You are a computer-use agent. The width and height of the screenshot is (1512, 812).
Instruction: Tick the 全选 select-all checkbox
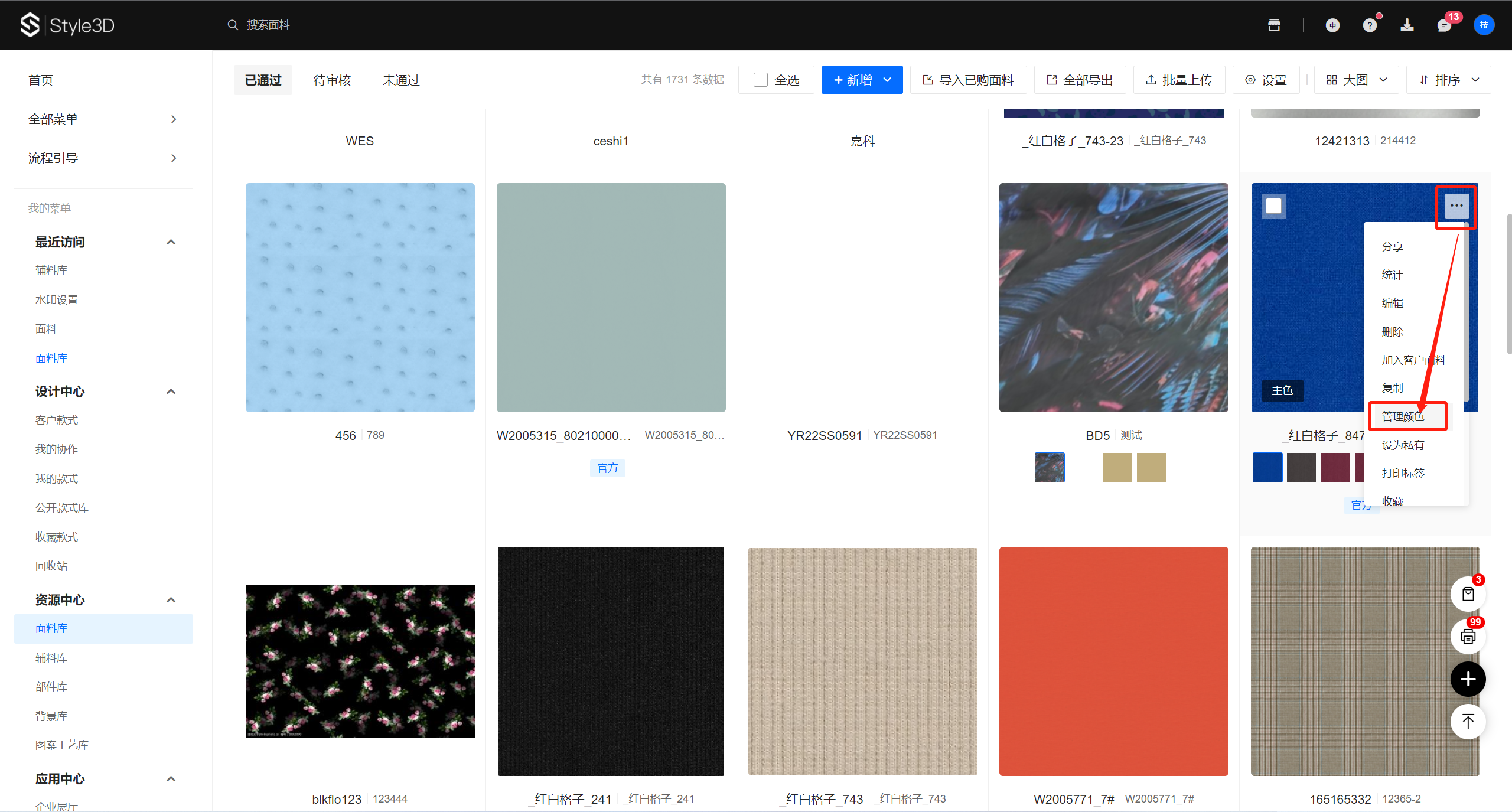(x=761, y=80)
